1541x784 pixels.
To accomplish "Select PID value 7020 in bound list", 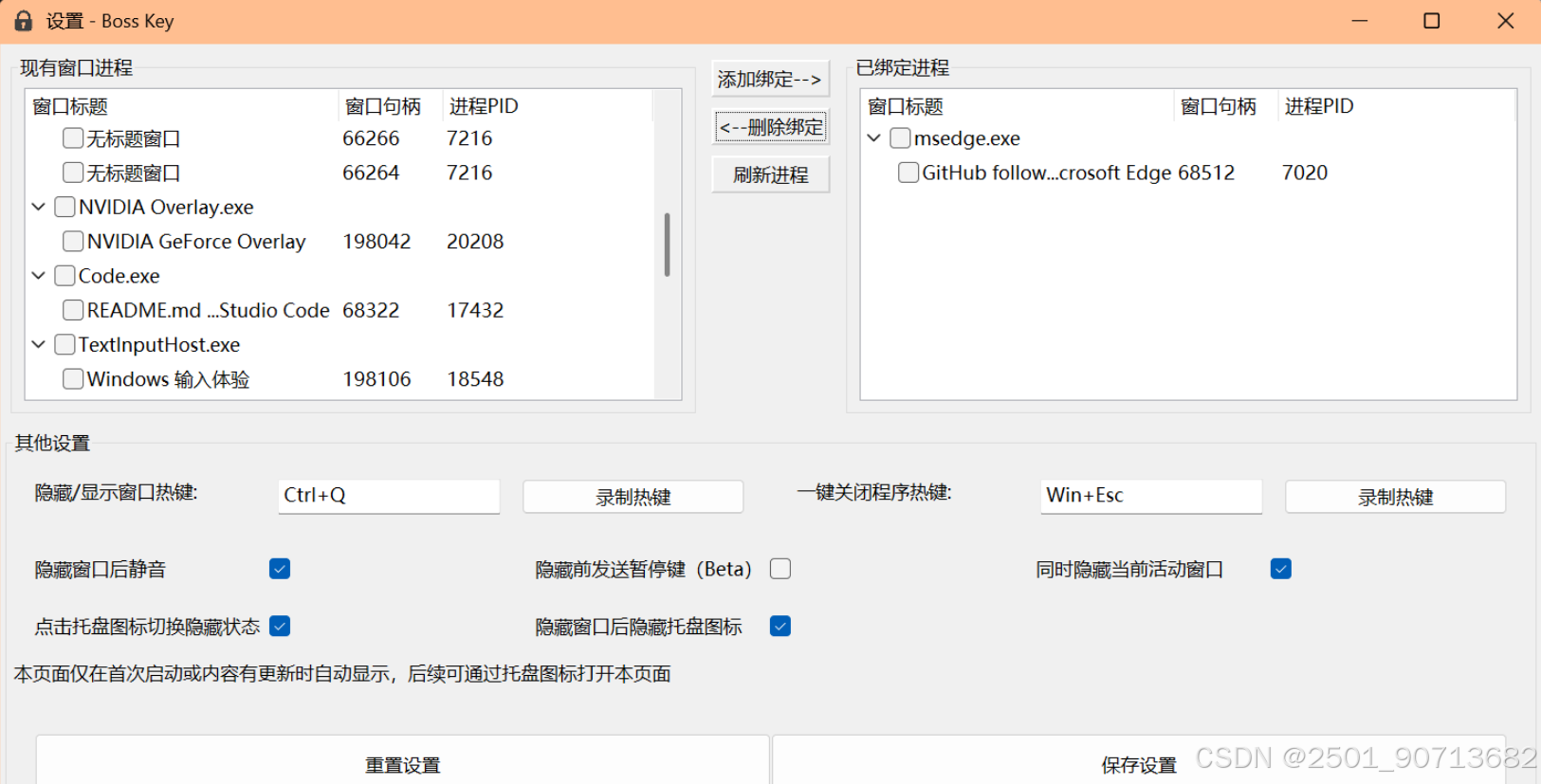I will point(1305,173).
